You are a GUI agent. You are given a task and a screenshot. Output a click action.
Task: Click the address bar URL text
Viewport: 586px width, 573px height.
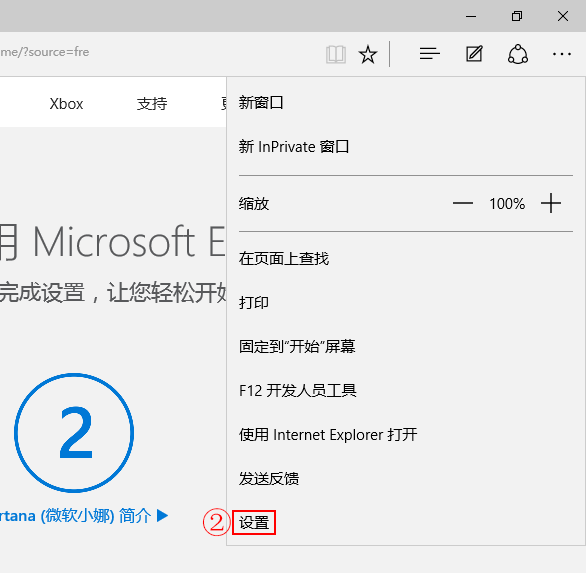pos(44,52)
